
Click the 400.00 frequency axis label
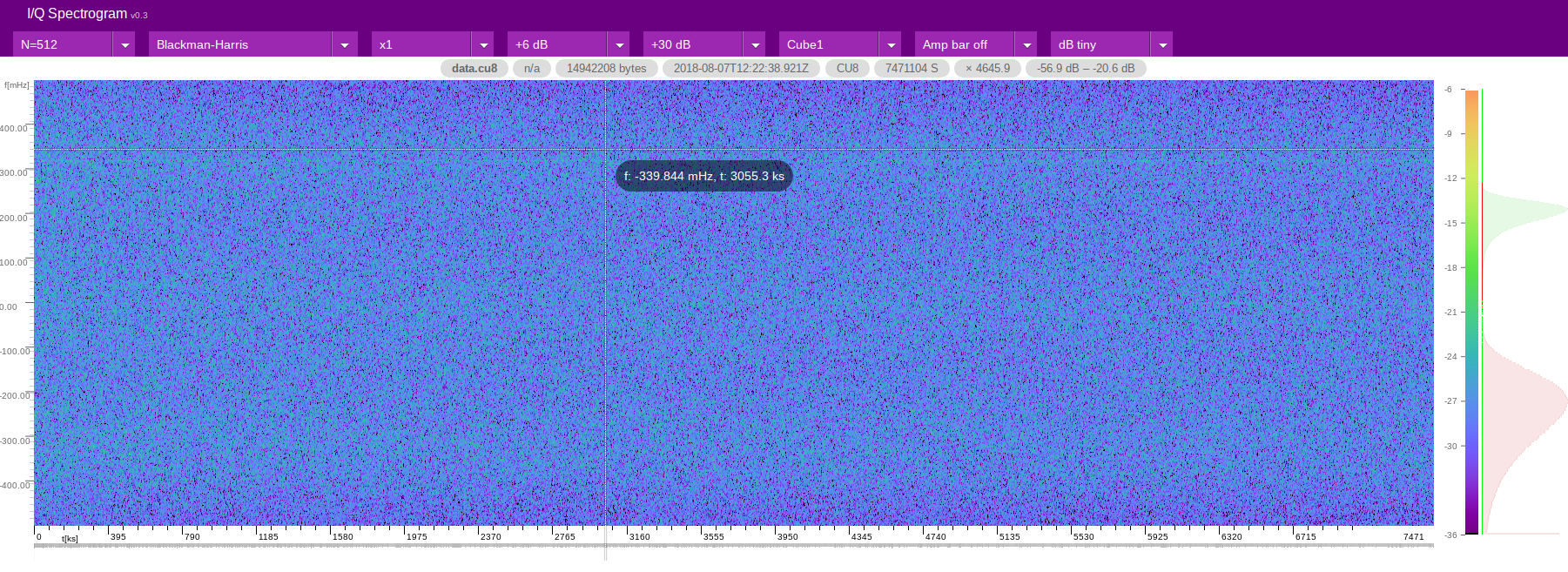pos(14,128)
